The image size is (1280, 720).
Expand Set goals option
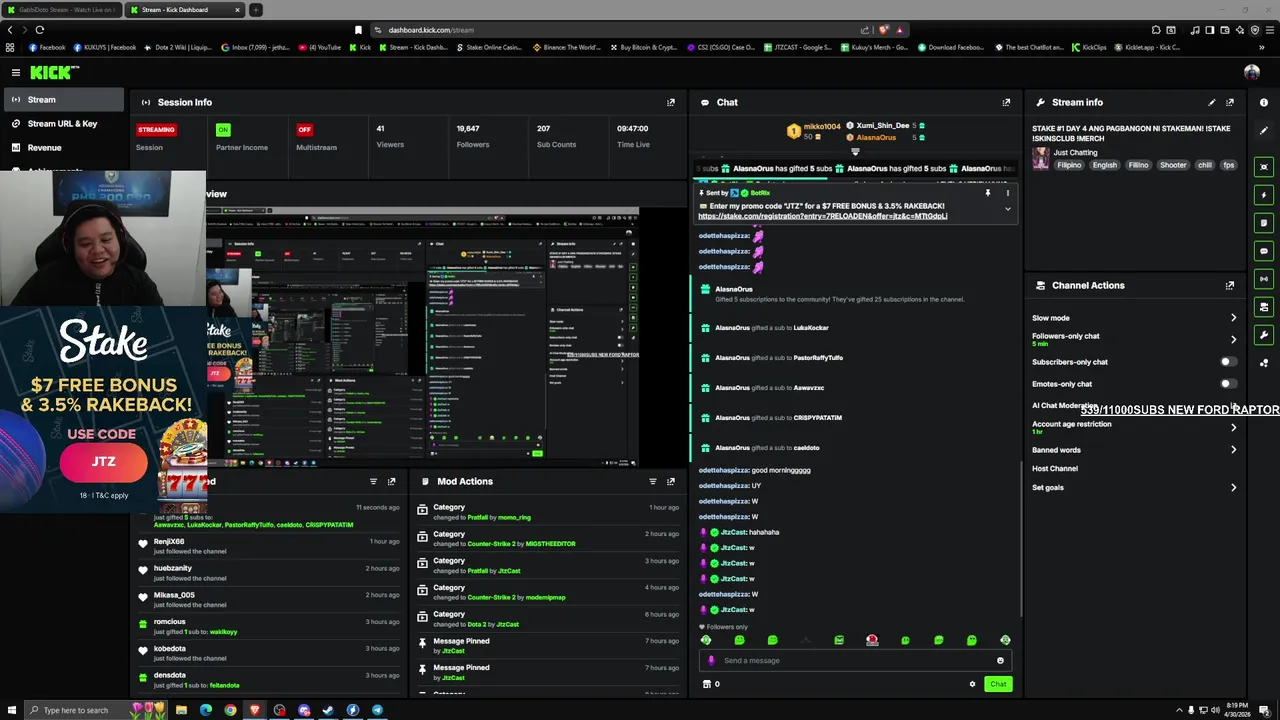click(1233, 488)
